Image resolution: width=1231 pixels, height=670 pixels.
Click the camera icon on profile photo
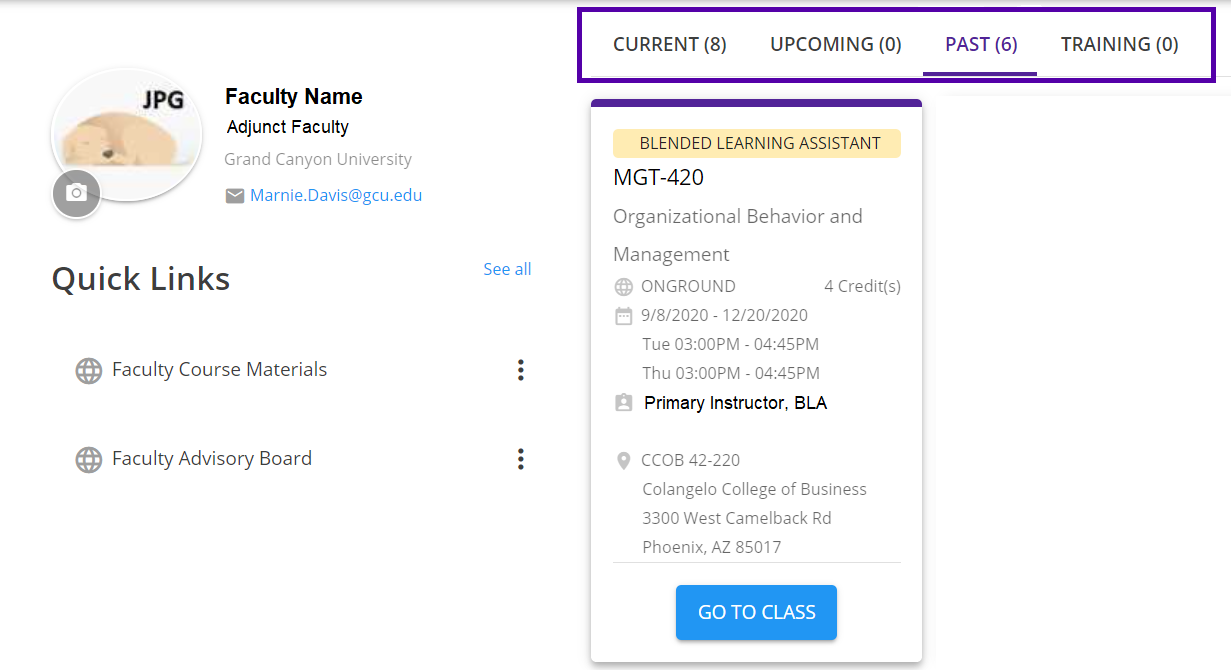(76, 193)
